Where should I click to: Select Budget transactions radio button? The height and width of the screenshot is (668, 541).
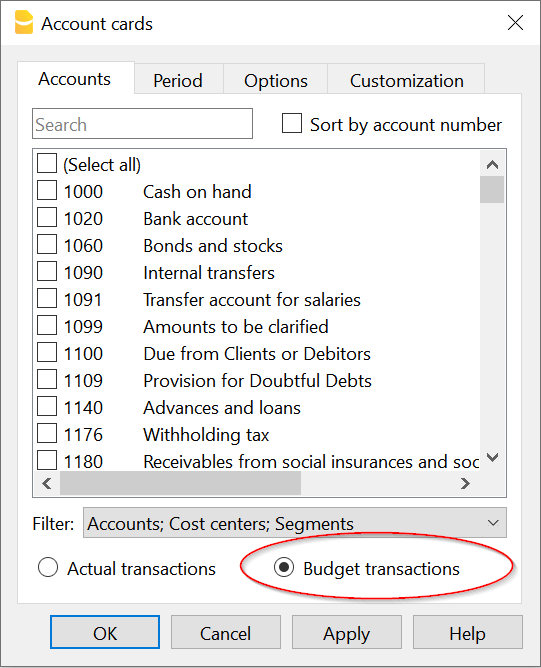tap(284, 567)
